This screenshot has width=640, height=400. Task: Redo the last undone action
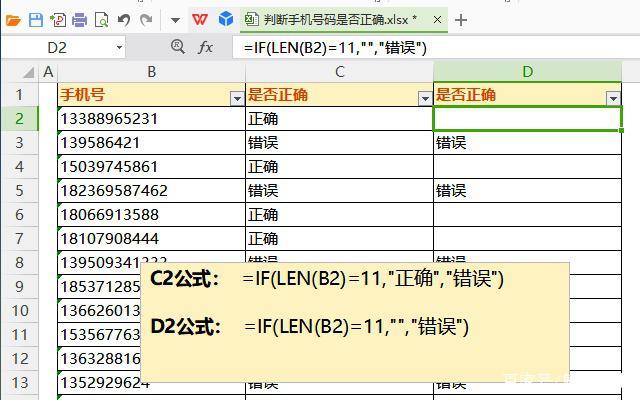146,20
